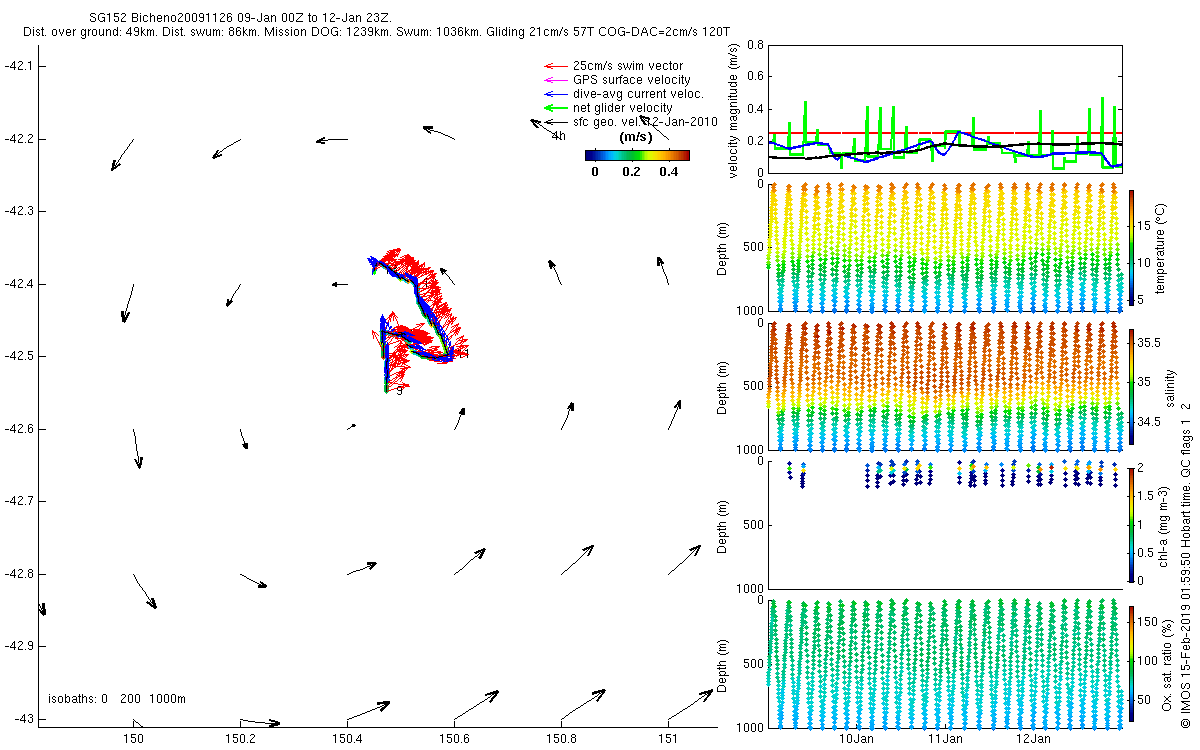Click map longitude tick '151'
The height and width of the screenshot is (750, 1200).
pos(668,738)
